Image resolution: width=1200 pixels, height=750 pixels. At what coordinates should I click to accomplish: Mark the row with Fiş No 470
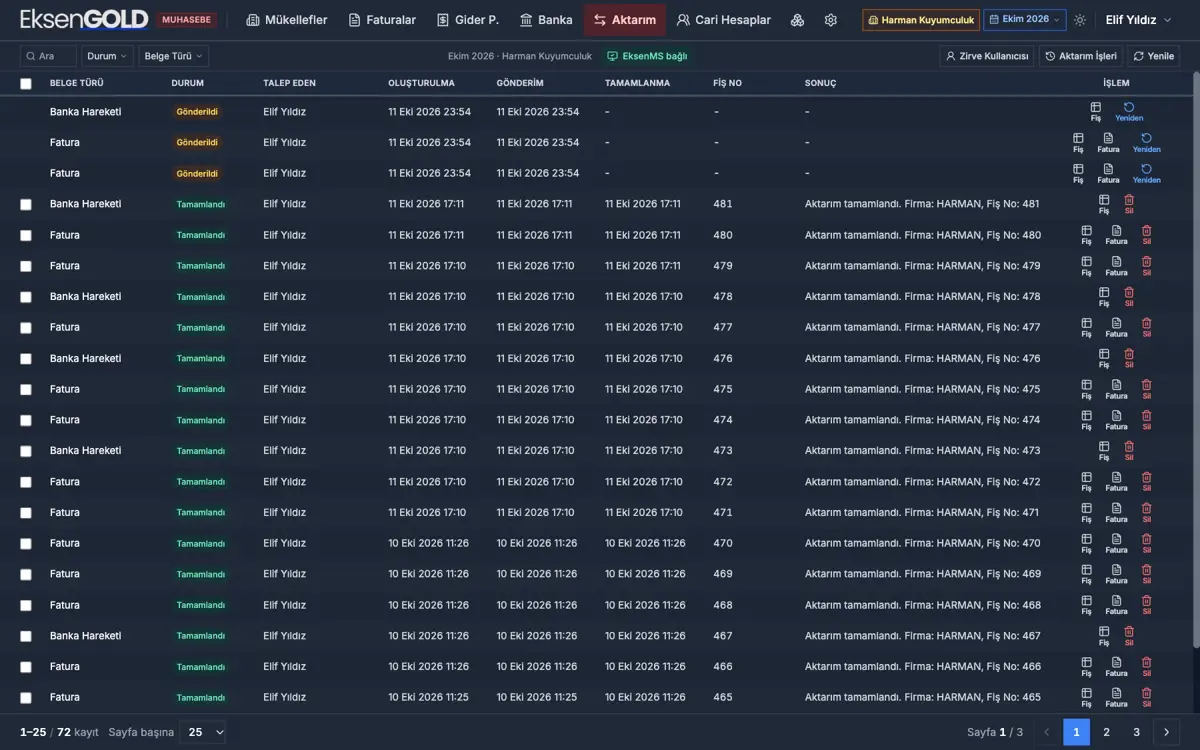pyautogui.click(x=26, y=544)
